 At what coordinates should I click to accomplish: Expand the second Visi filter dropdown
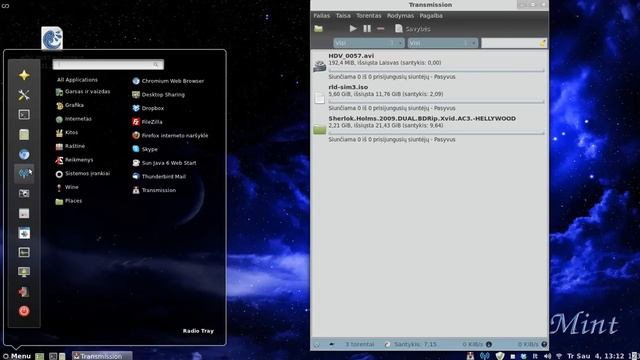click(x=442, y=43)
